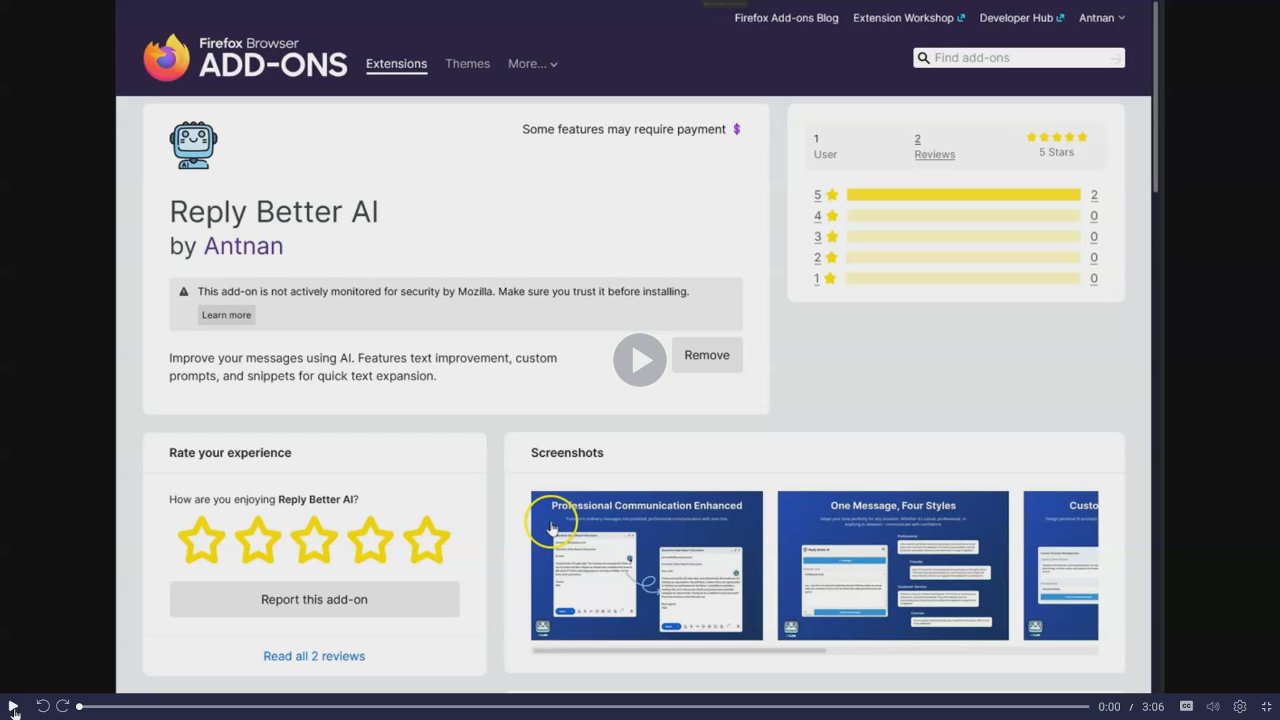The height and width of the screenshot is (720, 1280).
Task: Open the Firefox Add-ons Blog link
Action: (x=786, y=18)
